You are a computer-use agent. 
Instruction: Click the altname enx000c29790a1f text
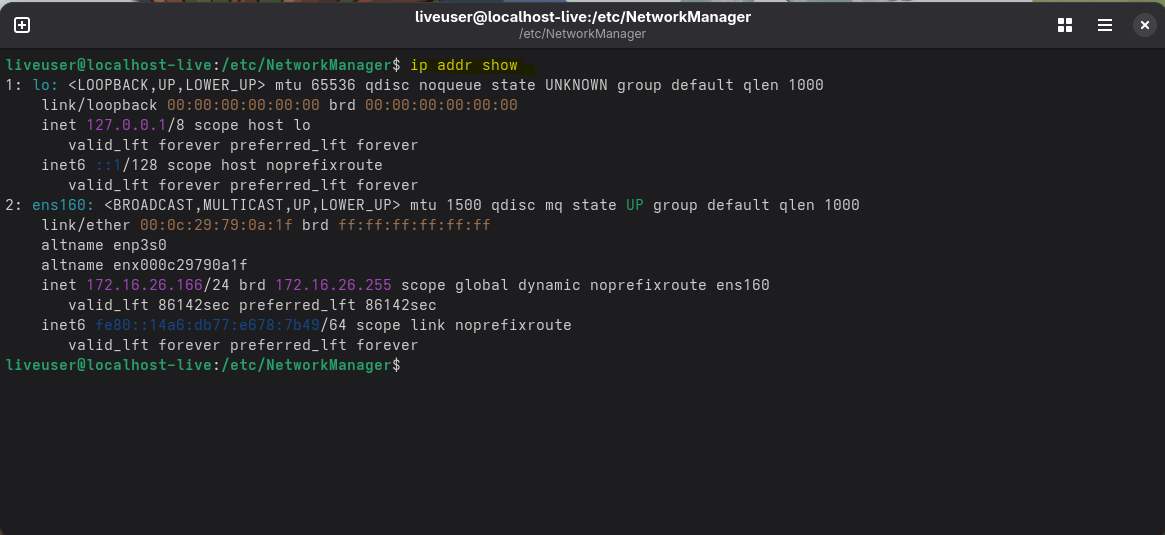tap(144, 265)
